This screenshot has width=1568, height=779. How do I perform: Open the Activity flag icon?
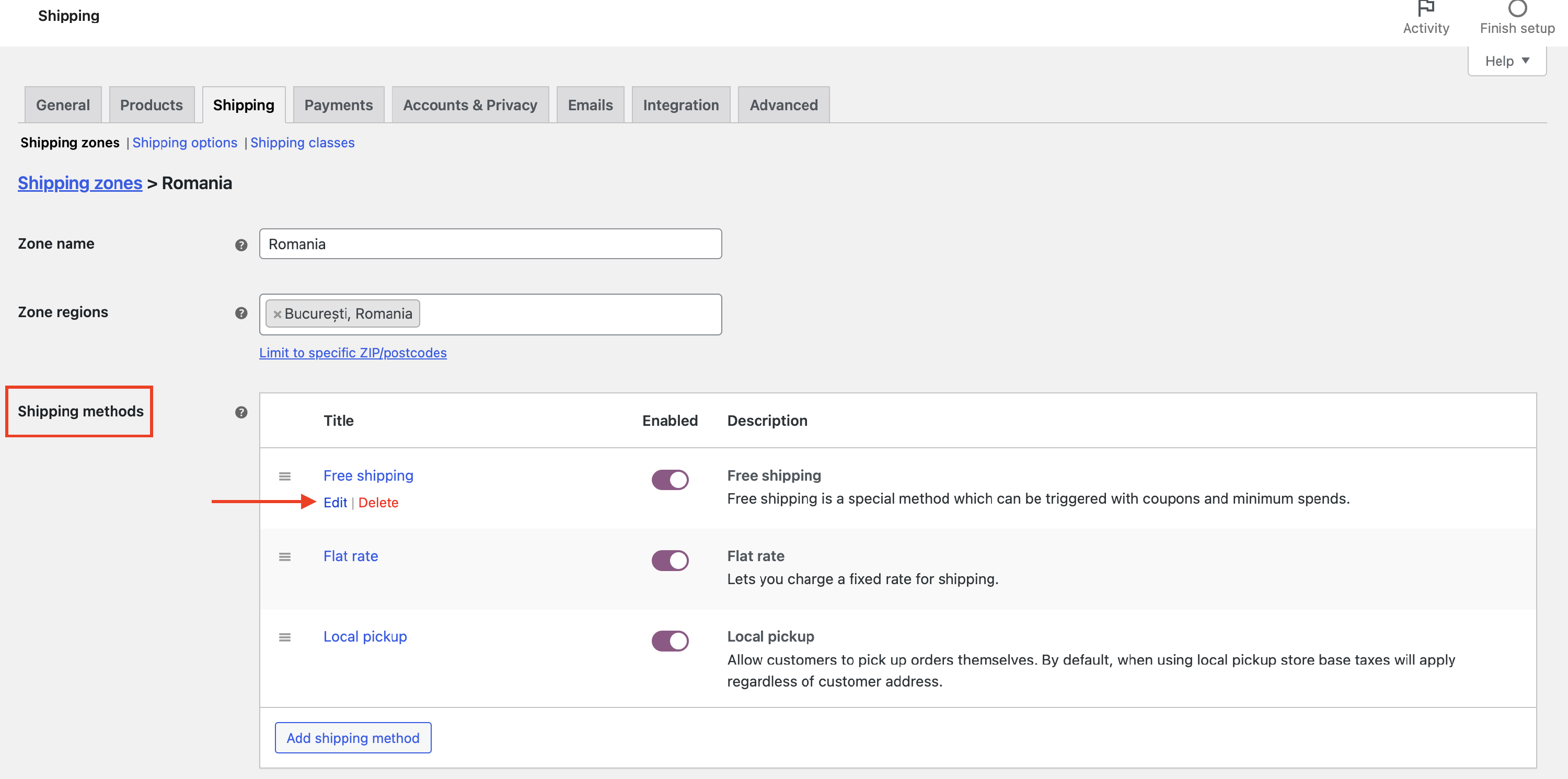(x=1425, y=8)
